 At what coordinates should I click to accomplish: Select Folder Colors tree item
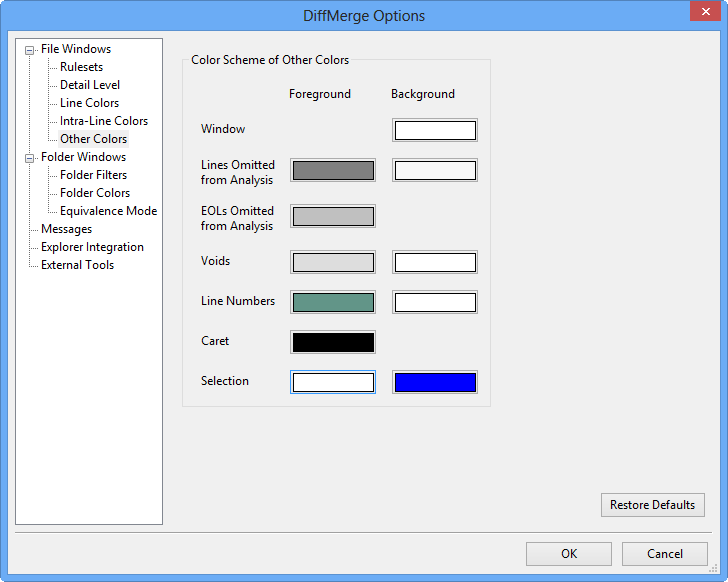pos(94,193)
